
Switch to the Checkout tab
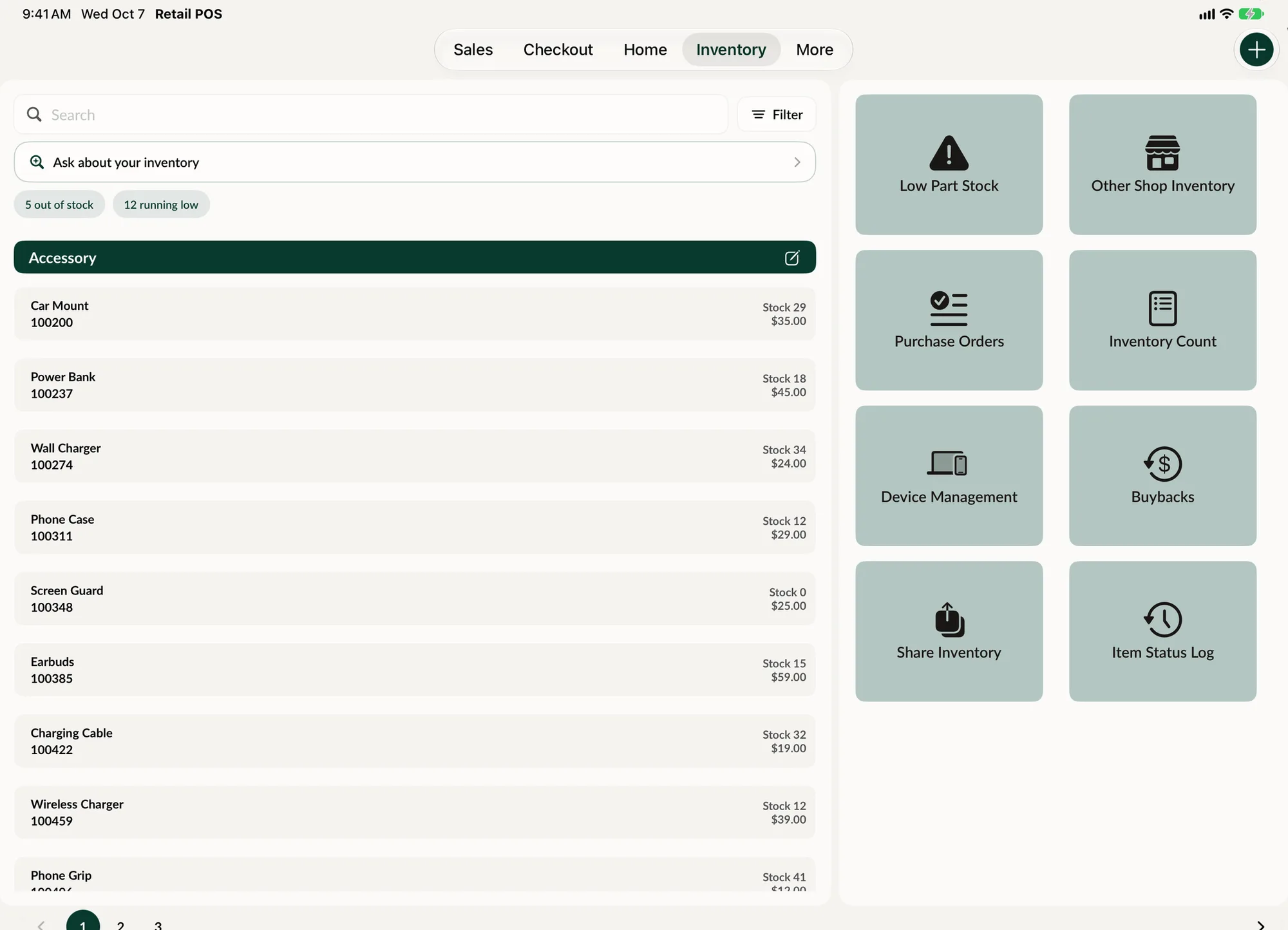click(558, 50)
